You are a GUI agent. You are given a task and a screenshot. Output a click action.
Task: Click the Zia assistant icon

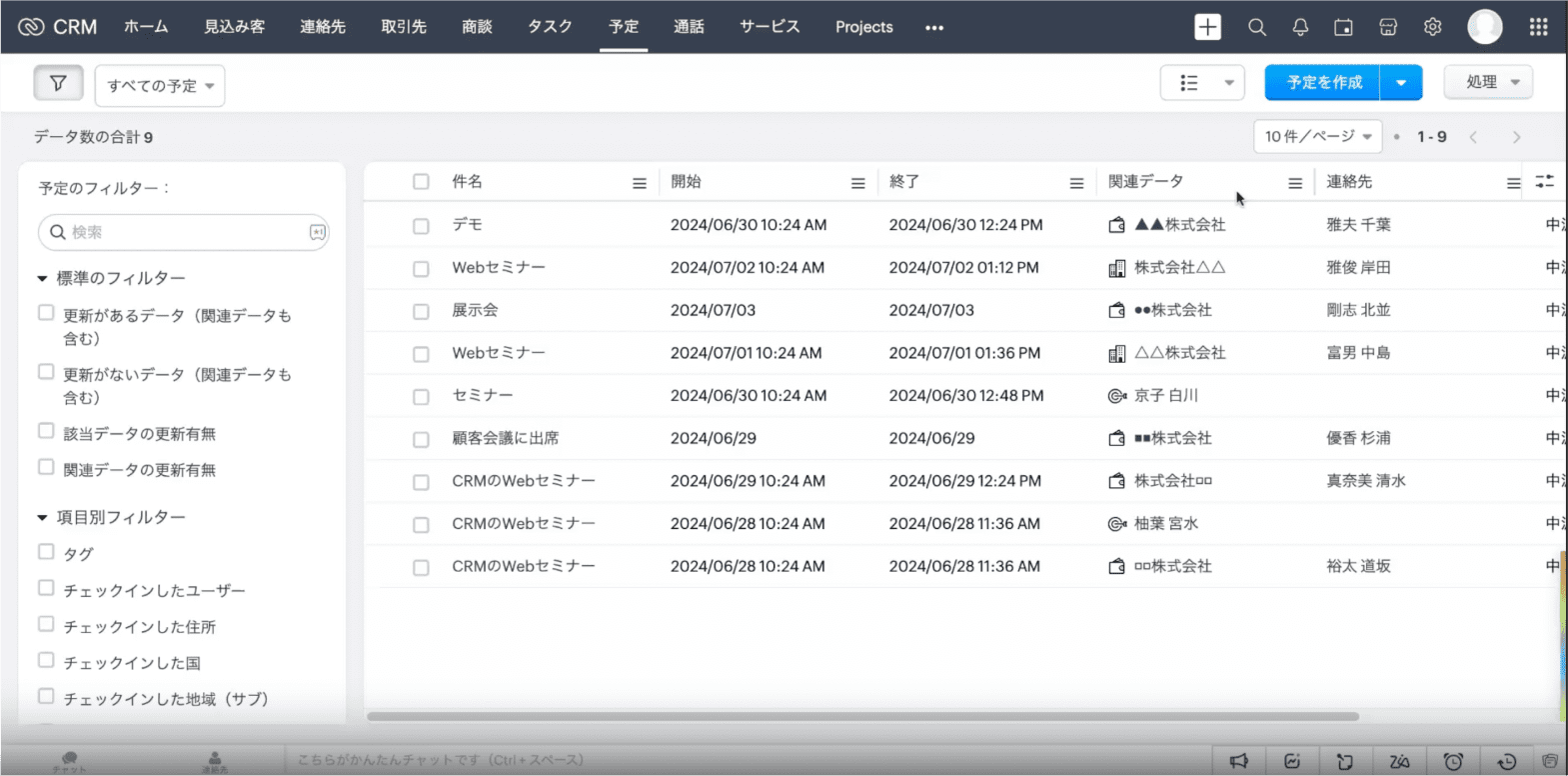1399,761
